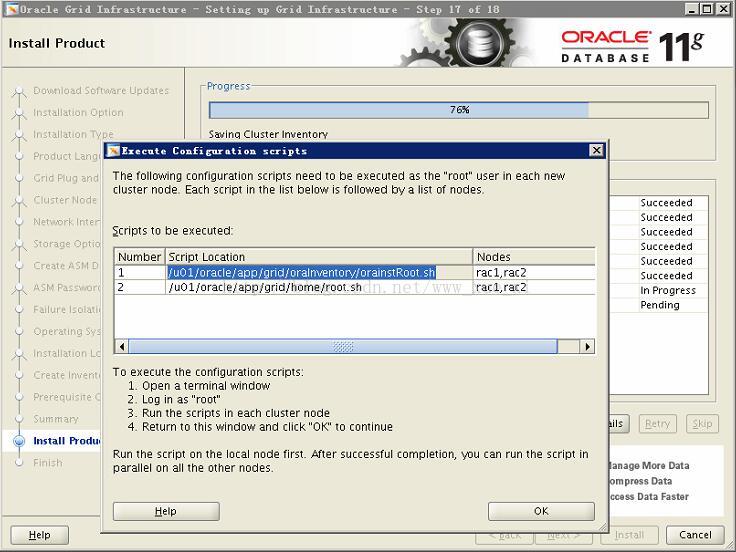Click the disabled Install button
This screenshot has height=552, width=736.
629,535
